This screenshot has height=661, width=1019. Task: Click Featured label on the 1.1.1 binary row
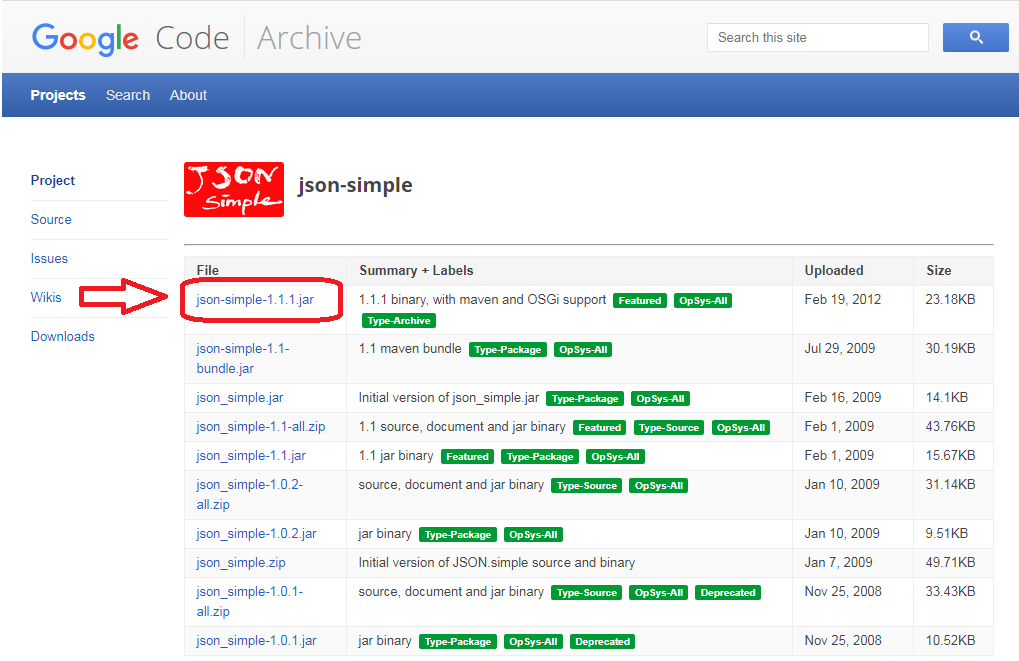coord(639,301)
